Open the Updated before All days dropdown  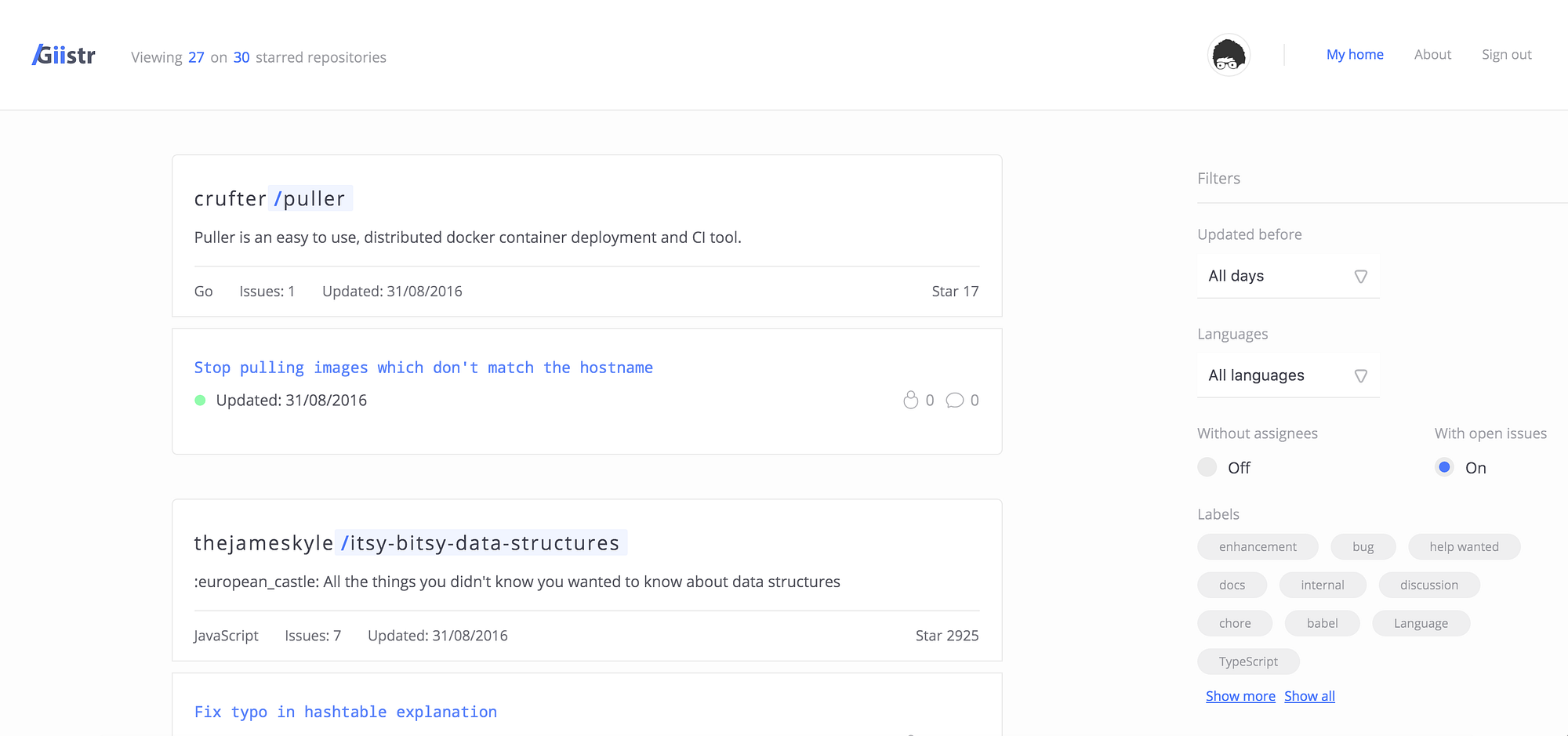pyautogui.click(x=1287, y=276)
